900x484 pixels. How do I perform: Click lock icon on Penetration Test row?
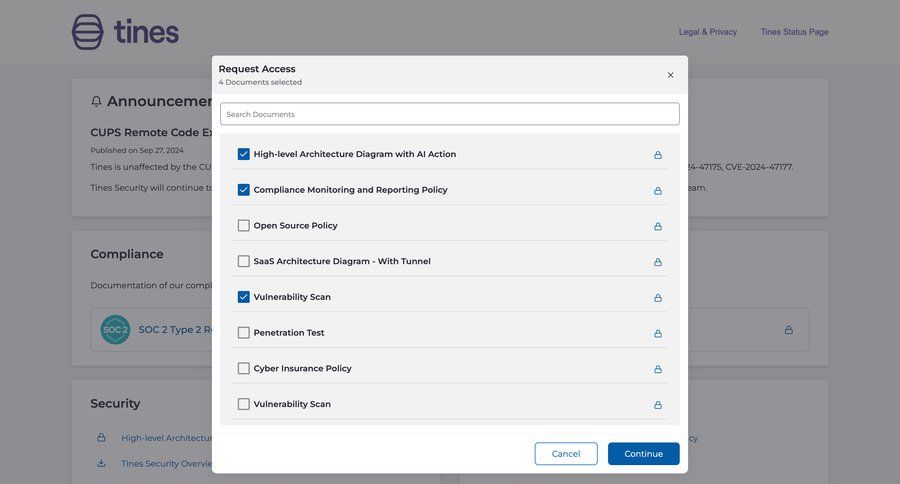[658, 334]
